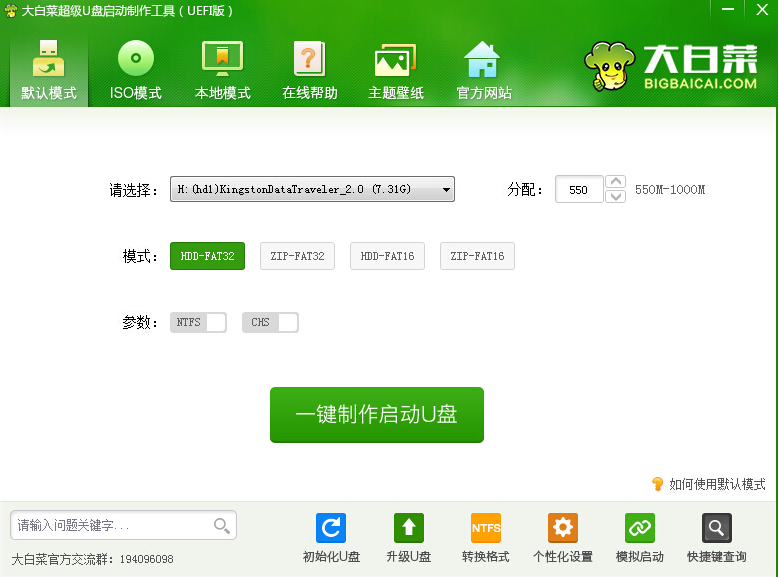
Task: Click 一键制作启动U盘 button
Action: coord(376,415)
